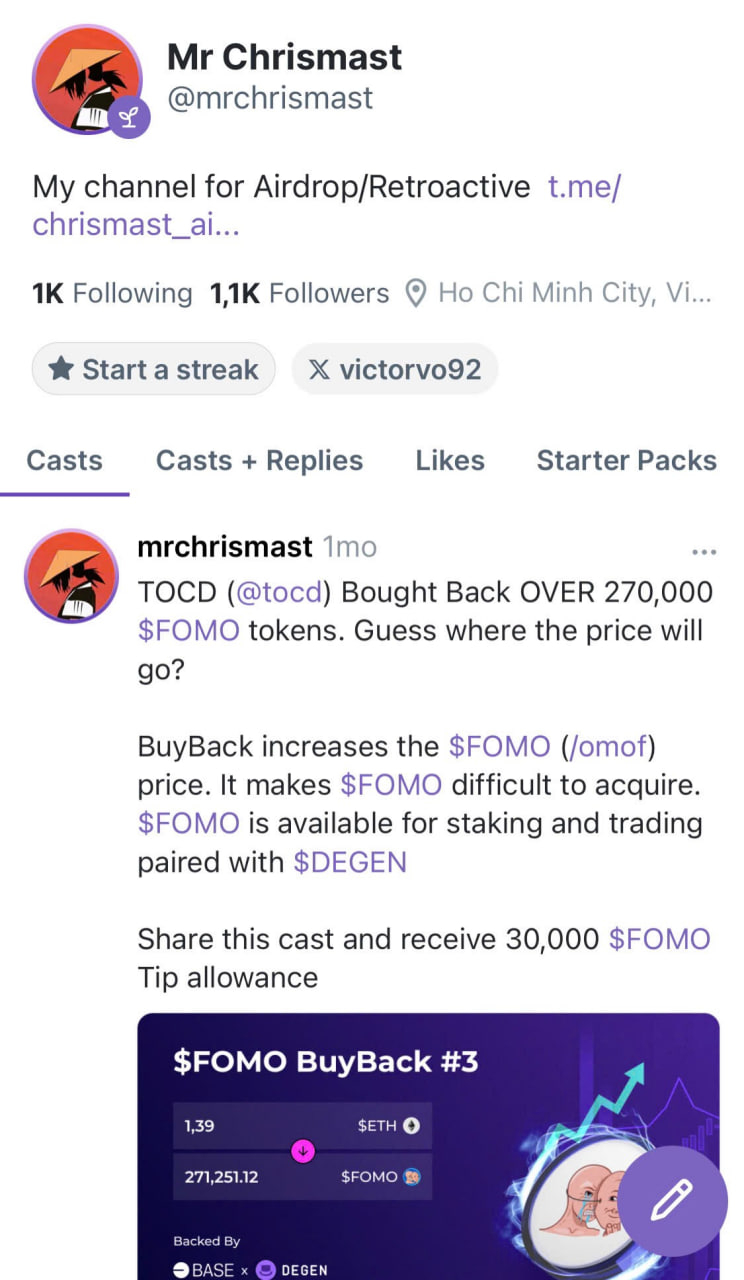The image size is (744, 1280).
Task: Open the three-dot cast options menu
Action: pyautogui.click(x=704, y=552)
